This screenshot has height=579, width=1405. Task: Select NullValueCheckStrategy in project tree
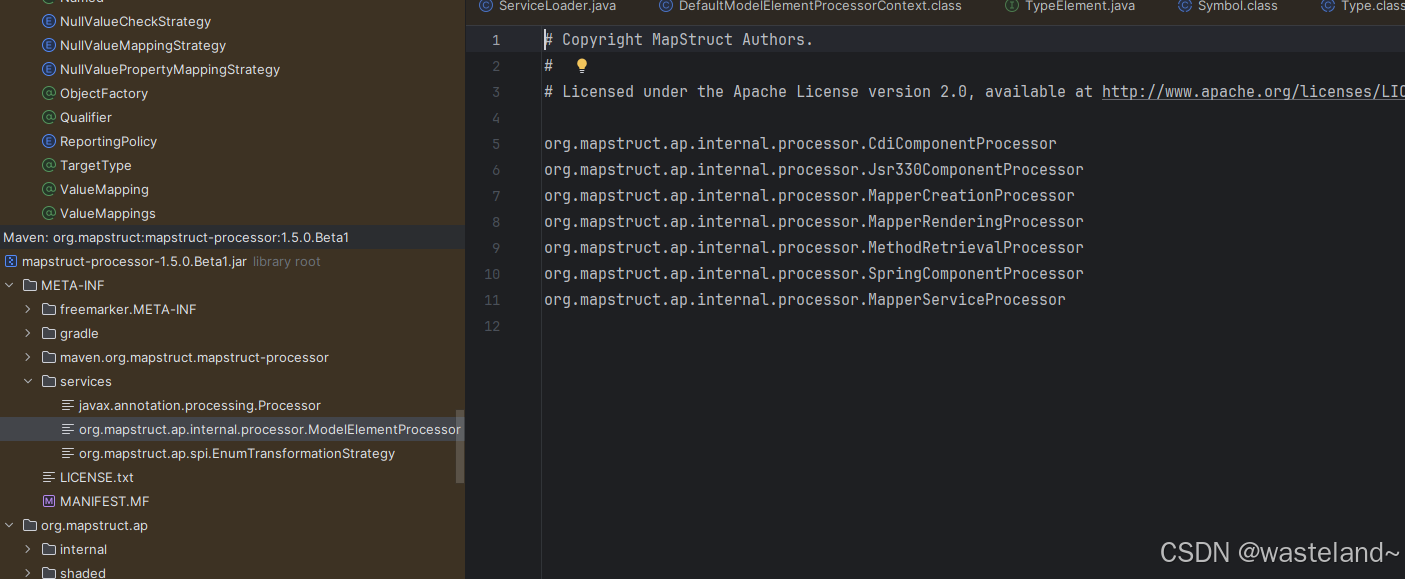135,21
